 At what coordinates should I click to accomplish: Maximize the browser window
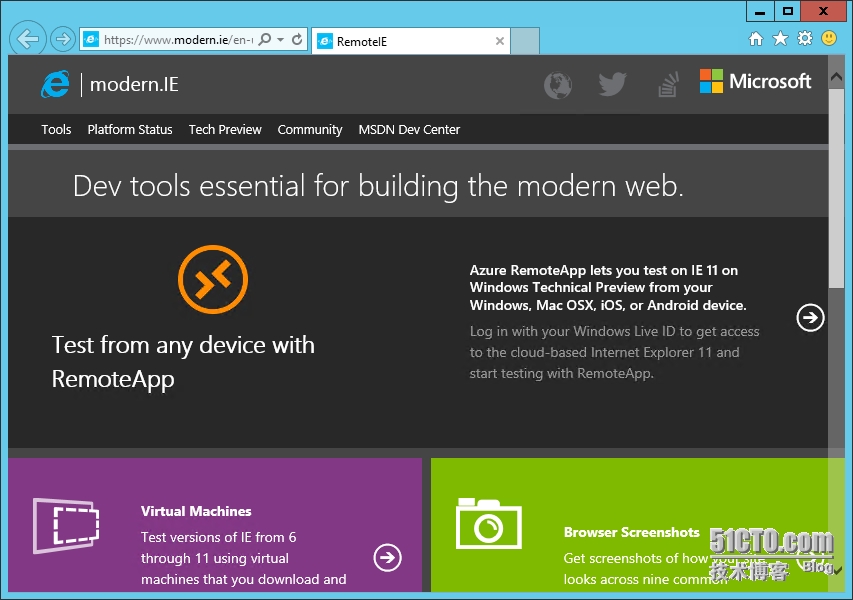pyautogui.click(x=788, y=11)
